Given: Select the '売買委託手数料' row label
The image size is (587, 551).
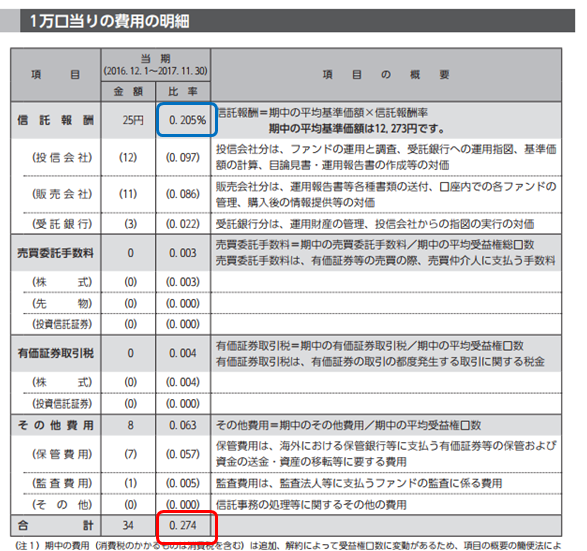Looking at the screenshot, I should pos(55,253).
